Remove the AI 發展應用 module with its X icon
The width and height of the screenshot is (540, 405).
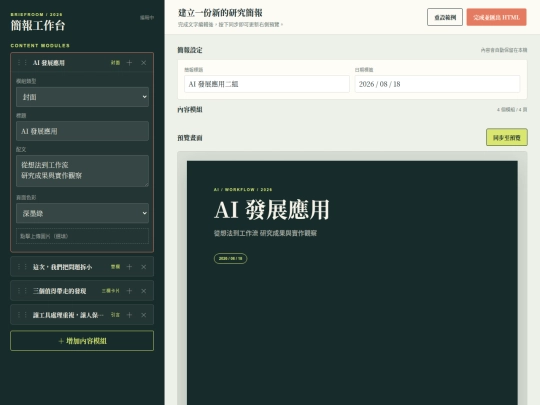click(x=144, y=63)
